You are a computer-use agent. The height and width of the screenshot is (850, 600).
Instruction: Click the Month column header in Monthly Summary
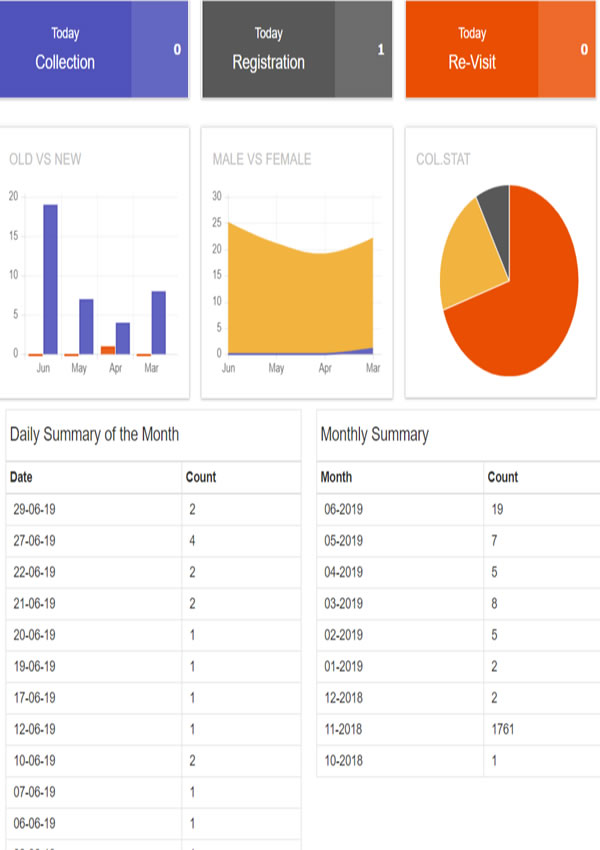pos(336,477)
